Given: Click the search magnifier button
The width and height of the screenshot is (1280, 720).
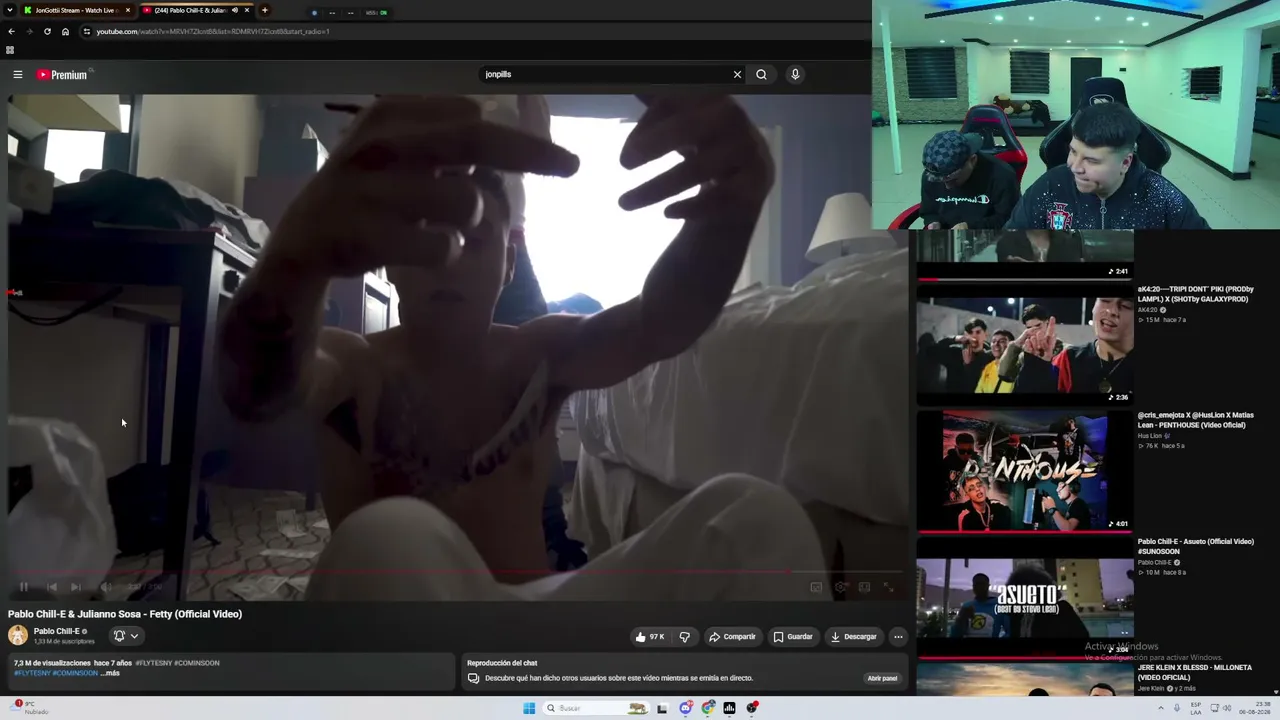Looking at the screenshot, I should coord(761,74).
